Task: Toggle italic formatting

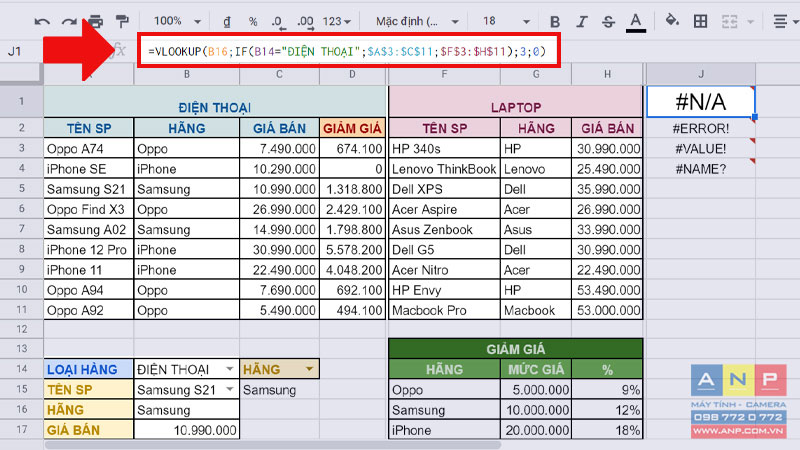Action: click(581, 21)
